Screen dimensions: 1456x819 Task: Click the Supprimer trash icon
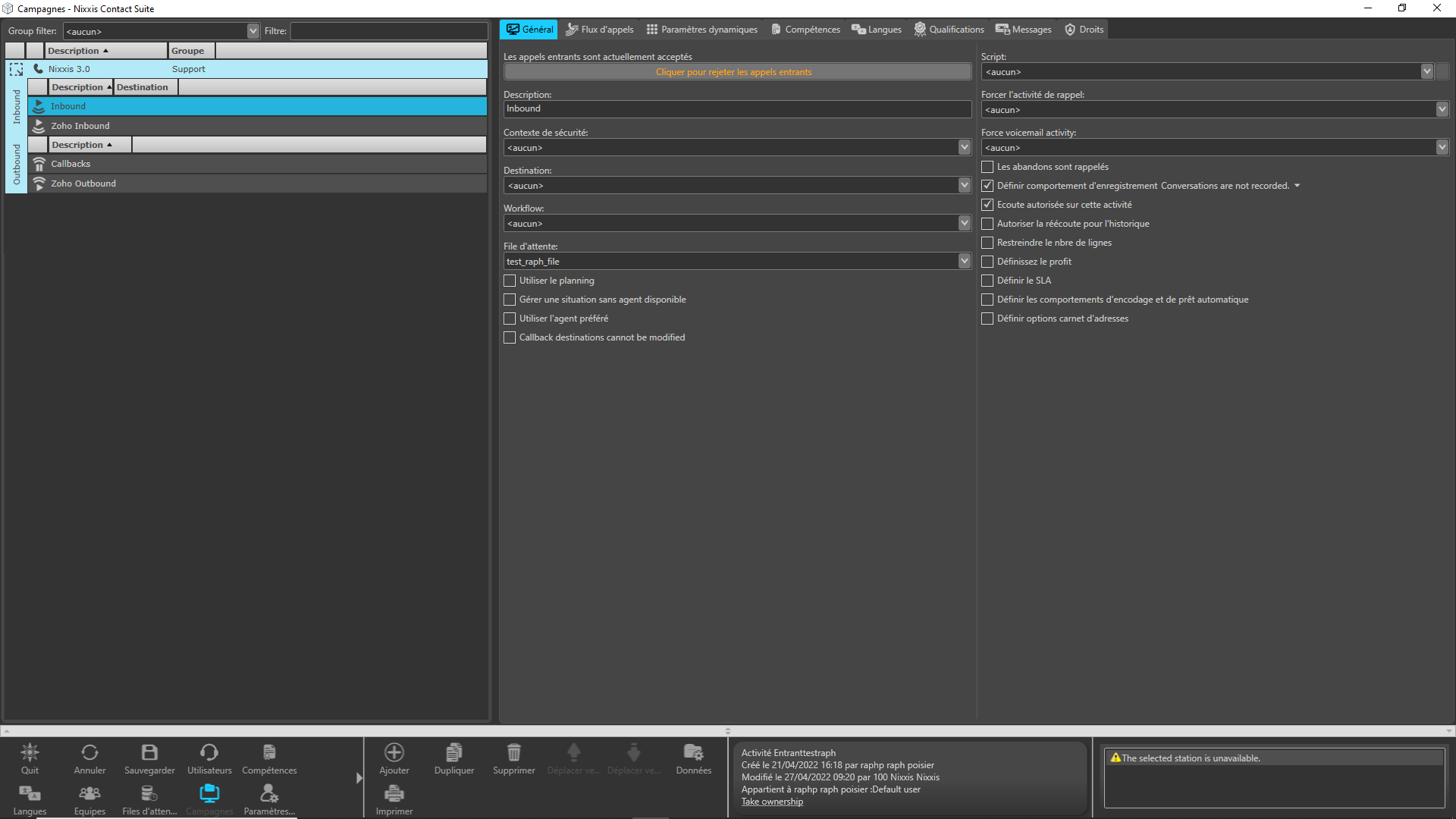(513, 753)
